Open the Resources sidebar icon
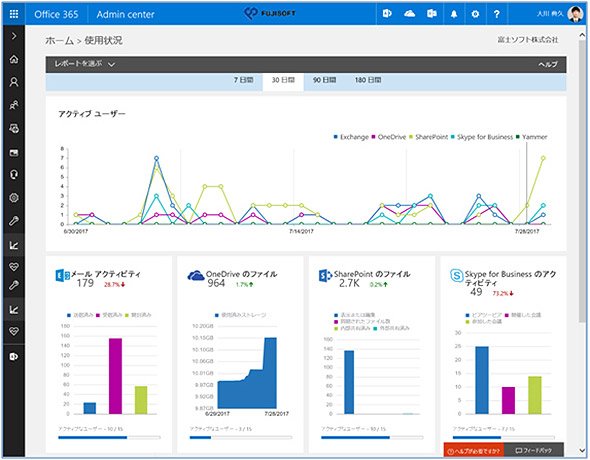 (x=14, y=129)
